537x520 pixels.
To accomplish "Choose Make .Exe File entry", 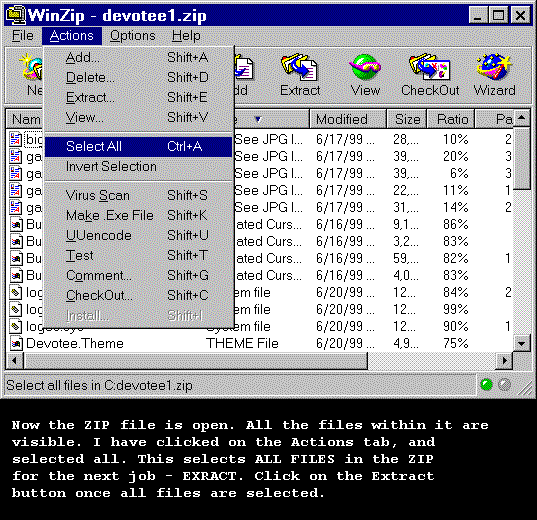I will click(139, 215).
